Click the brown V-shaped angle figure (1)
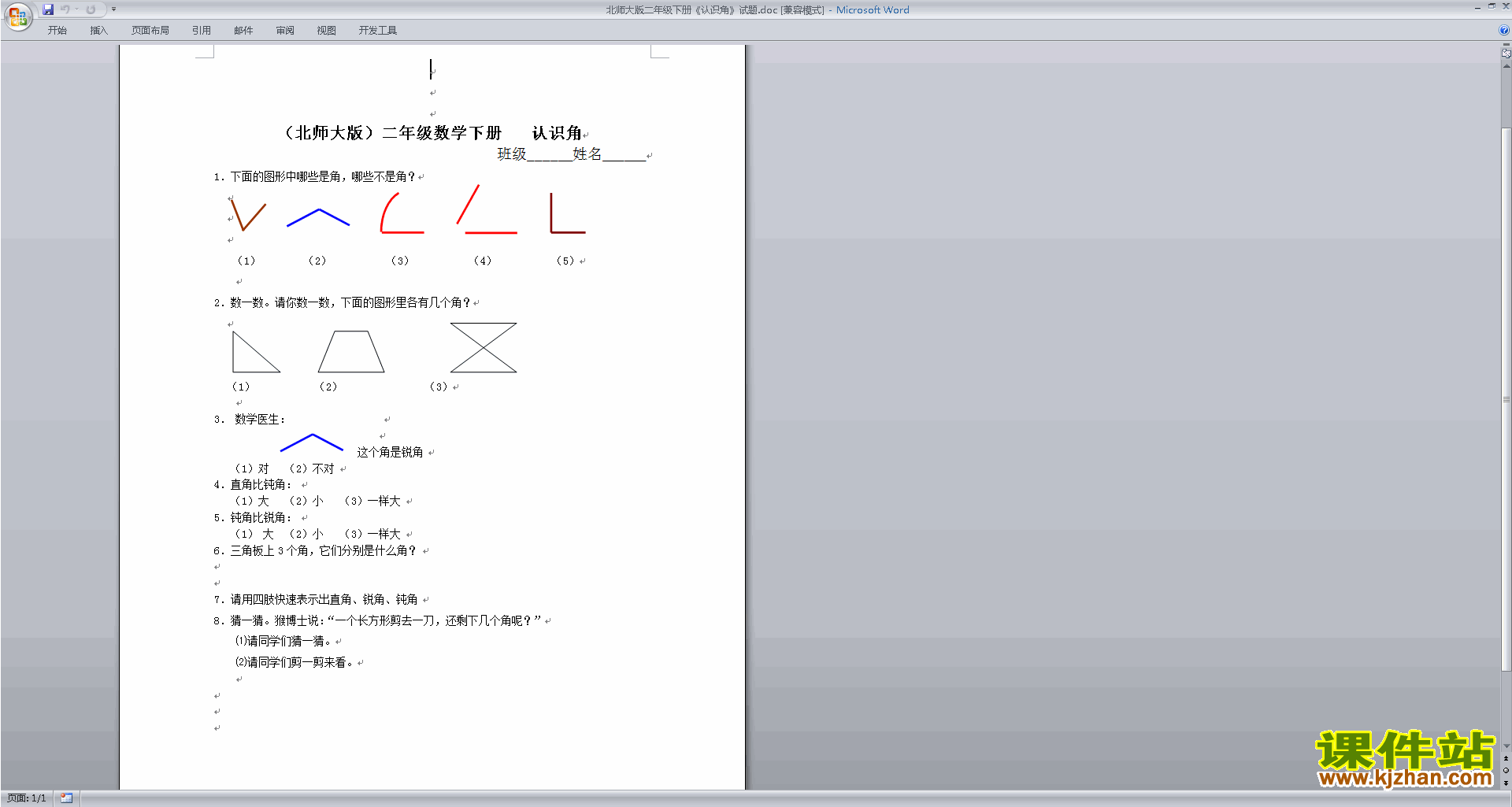The height and width of the screenshot is (807, 1512). pyautogui.click(x=248, y=215)
